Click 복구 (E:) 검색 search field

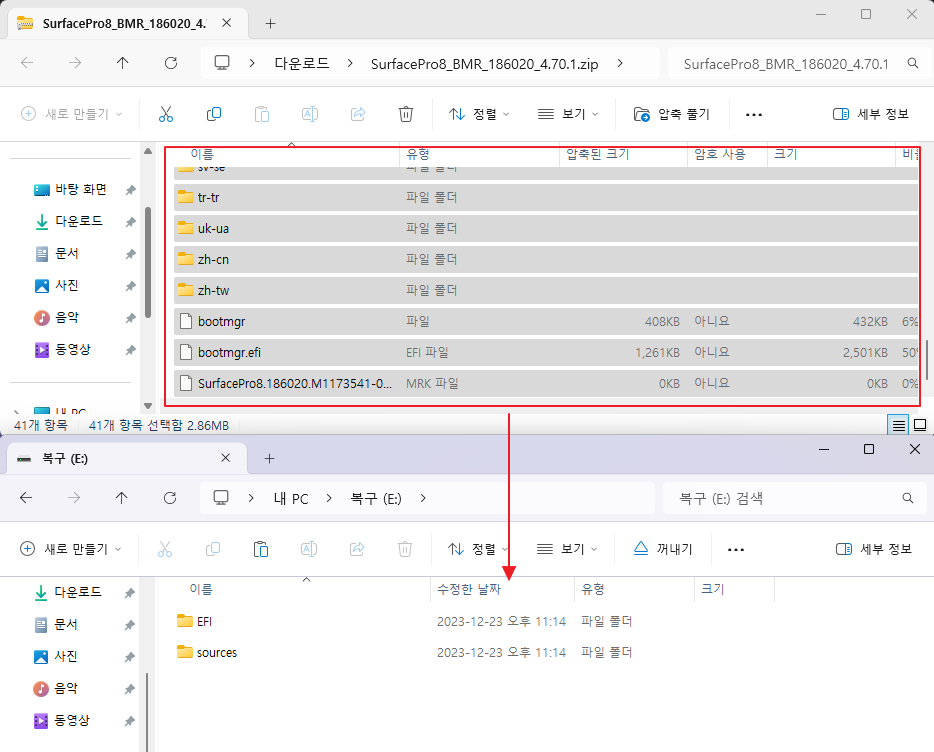pyautogui.click(x=794, y=498)
